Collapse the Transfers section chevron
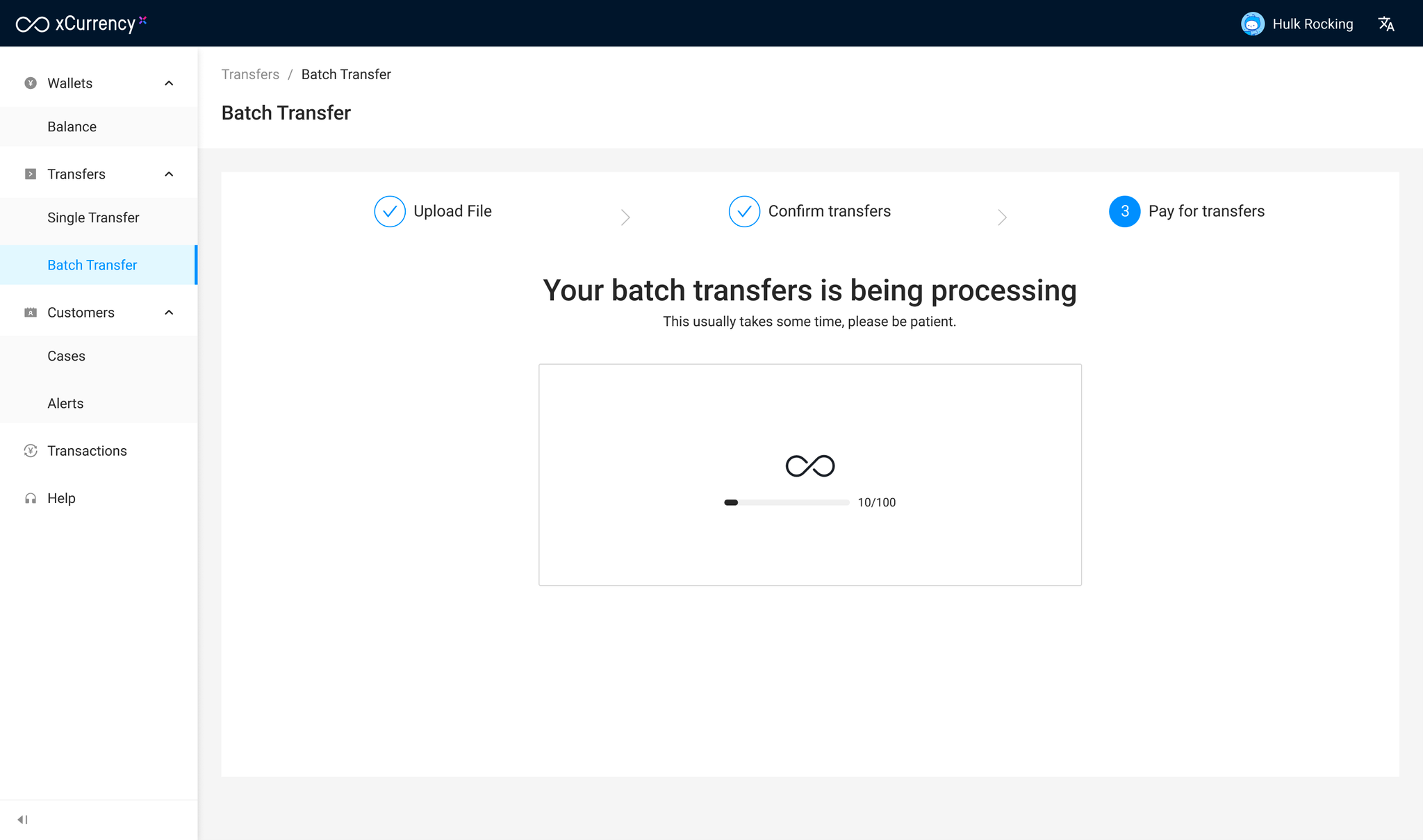The height and width of the screenshot is (840, 1423). [169, 174]
